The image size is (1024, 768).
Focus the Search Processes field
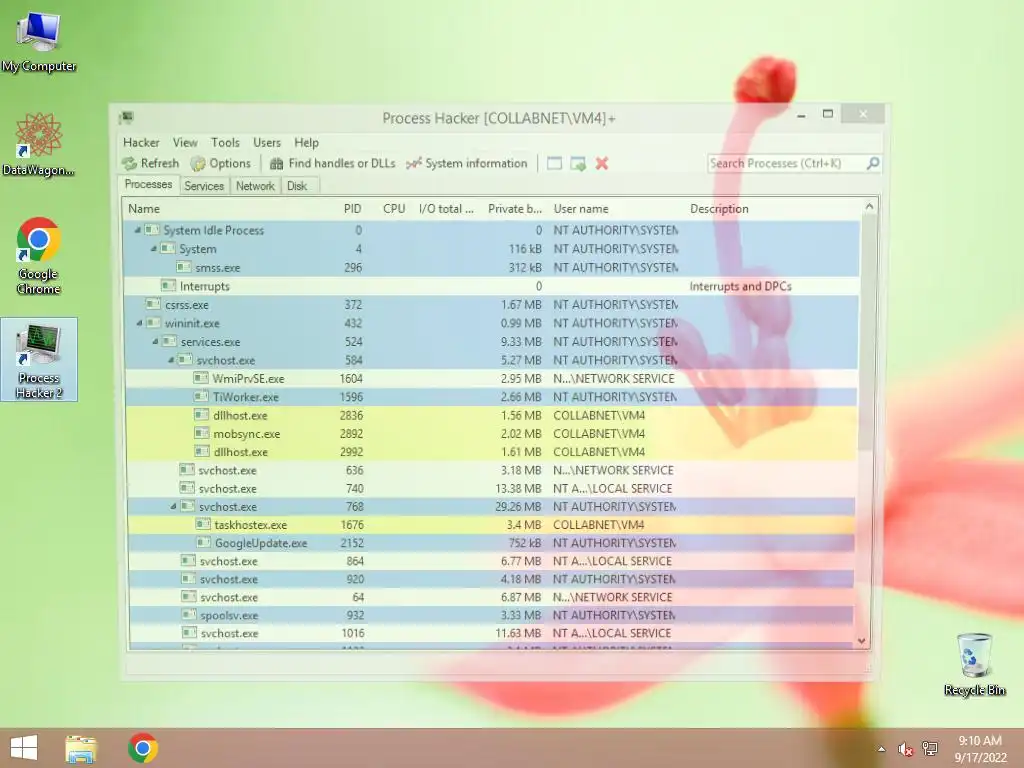786,163
